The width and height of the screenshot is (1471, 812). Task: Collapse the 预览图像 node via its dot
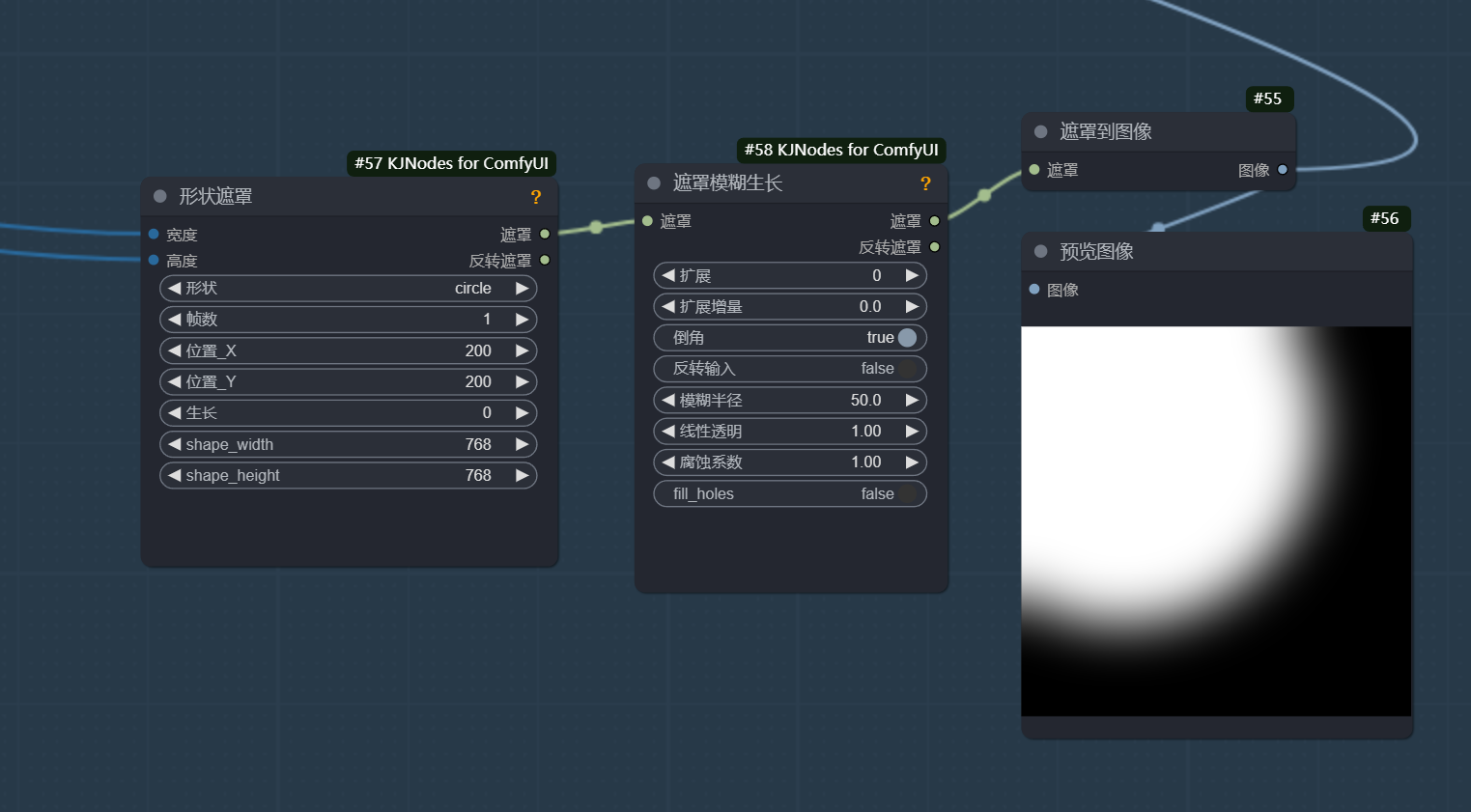[x=1040, y=251]
